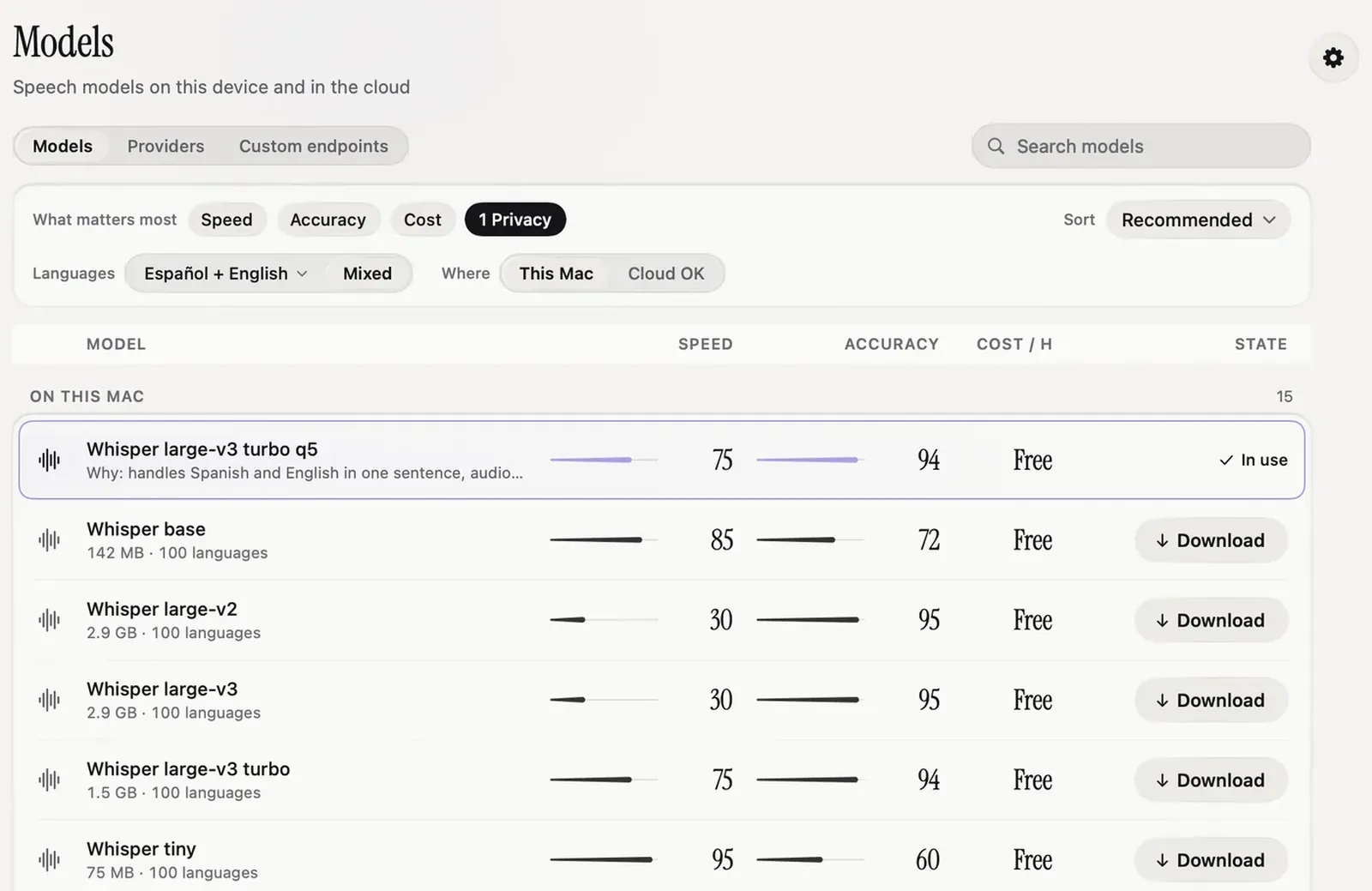Click the In use checkmark icon
The image size is (1372, 891).
click(x=1226, y=461)
